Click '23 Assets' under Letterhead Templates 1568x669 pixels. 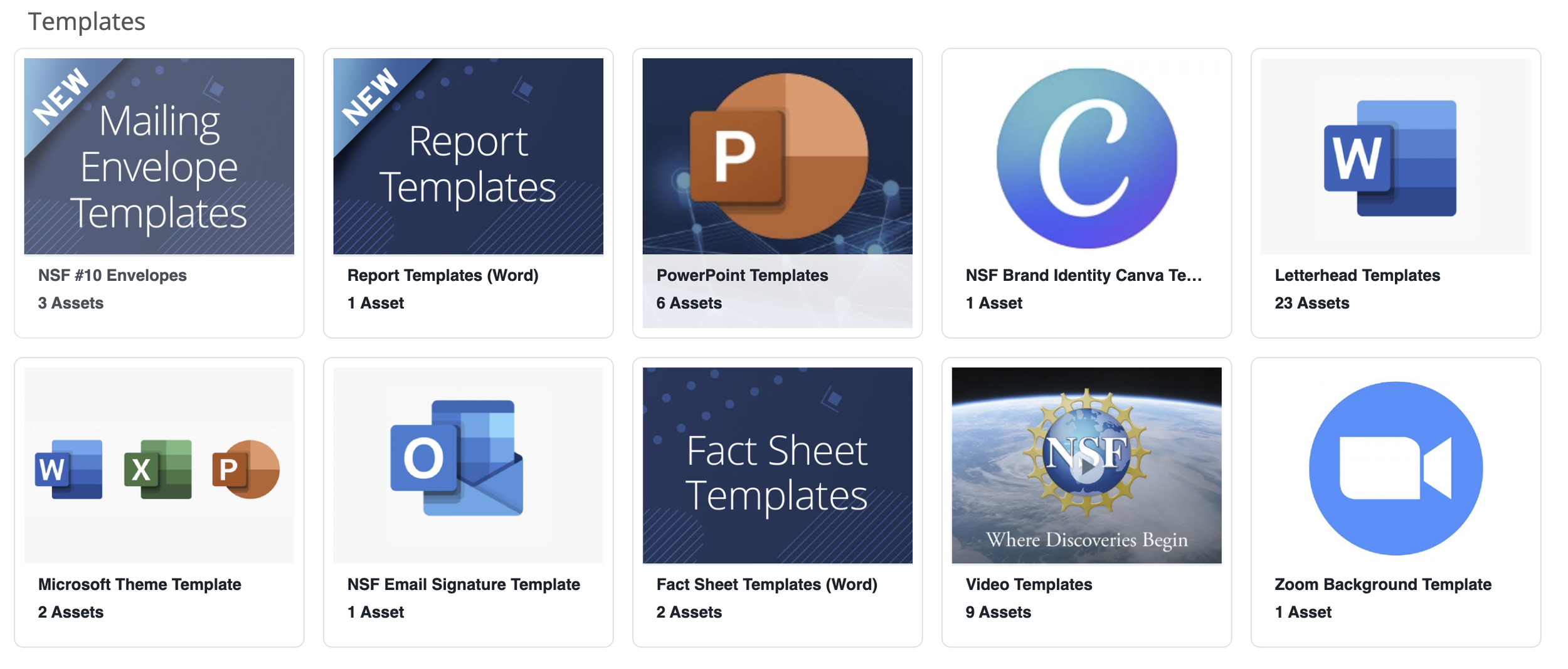click(1311, 303)
